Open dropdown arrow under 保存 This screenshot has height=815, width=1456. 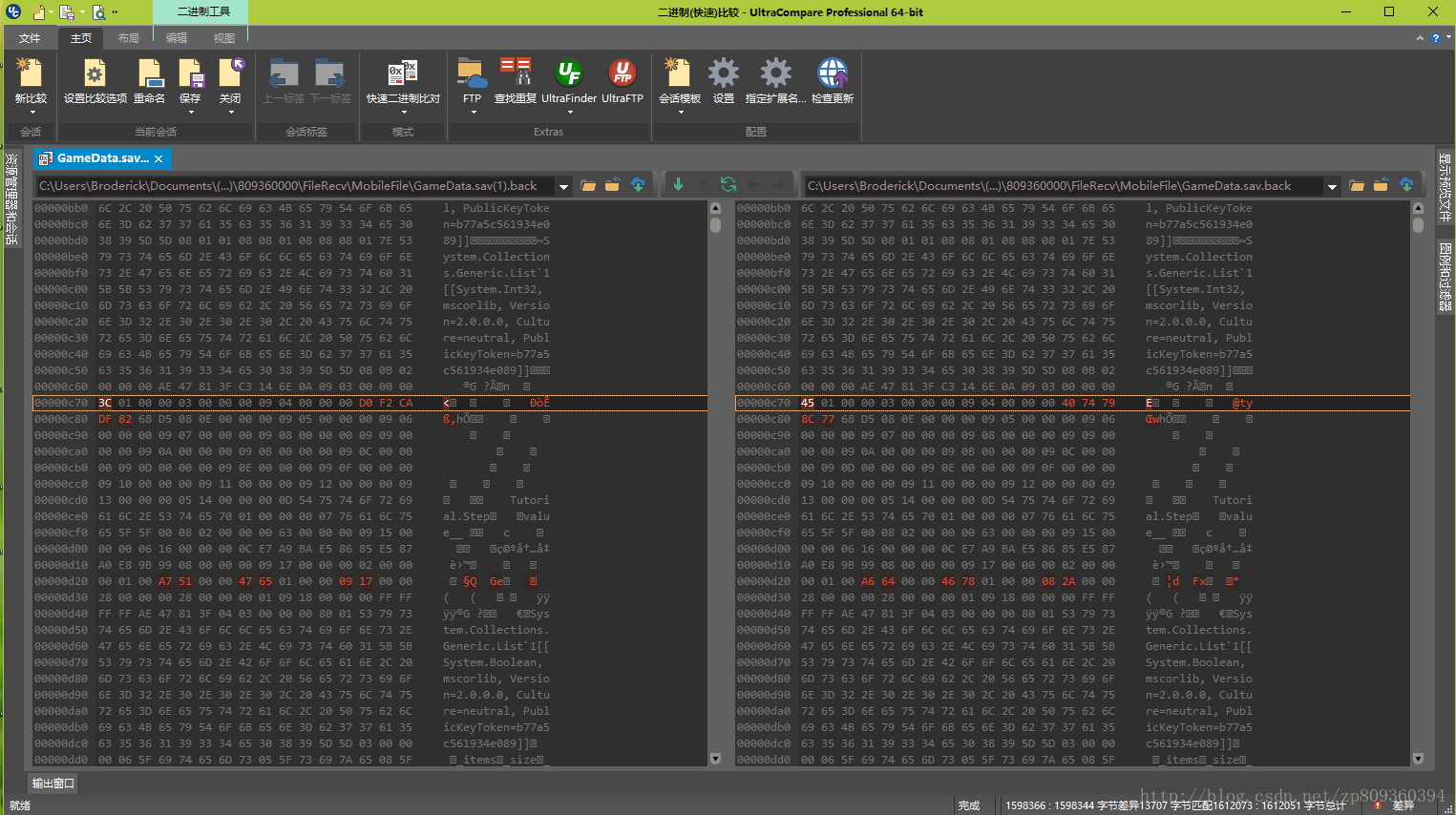click(191, 112)
